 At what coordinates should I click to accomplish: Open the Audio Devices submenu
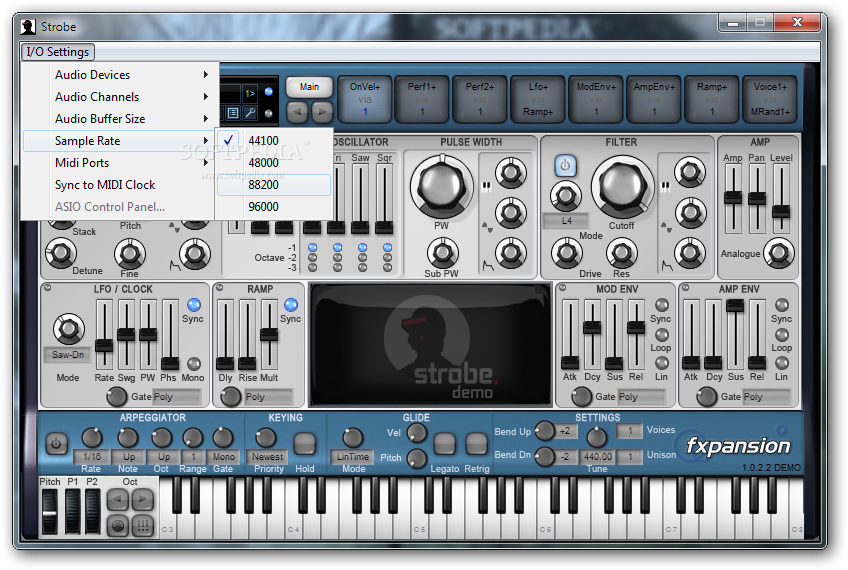(x=118, y=75)
